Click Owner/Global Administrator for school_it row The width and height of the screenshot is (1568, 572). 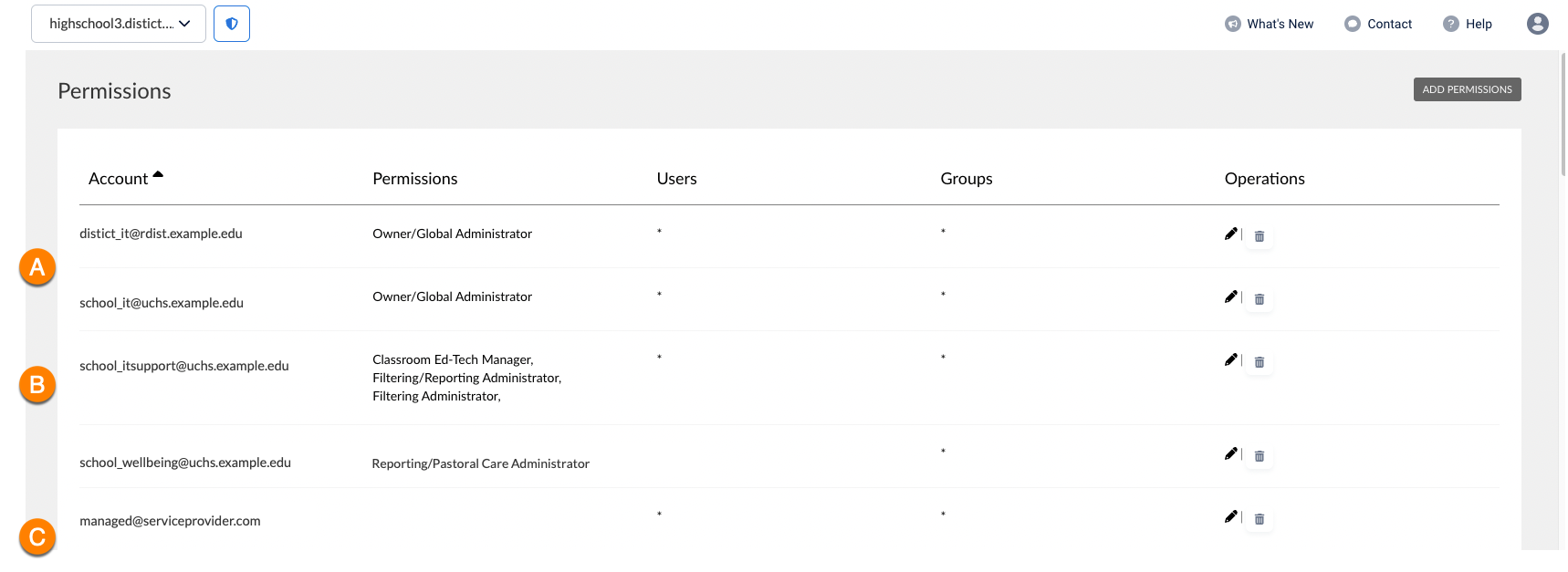[x=452, y=296]
